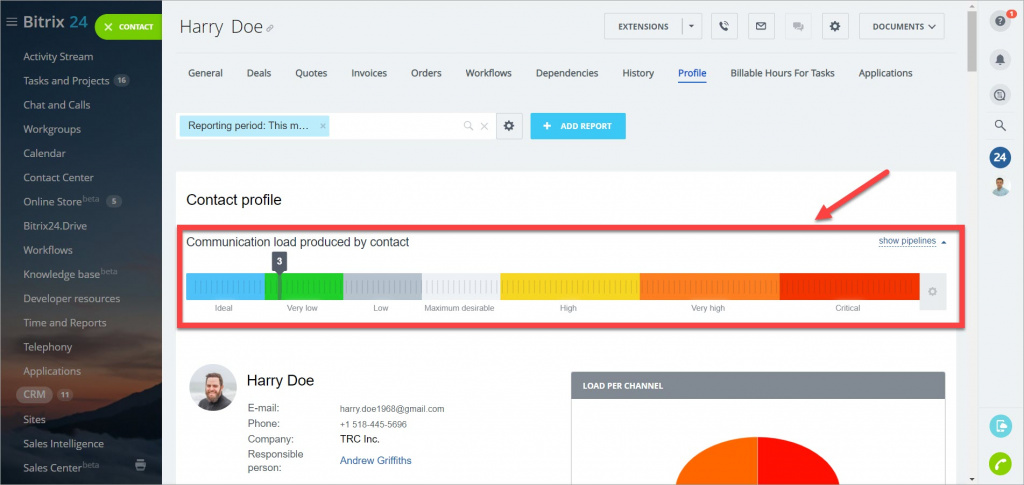The image size is (1024, 485).
Task: Open Billable Hours For Tasks tab
Action: [782, 73]
